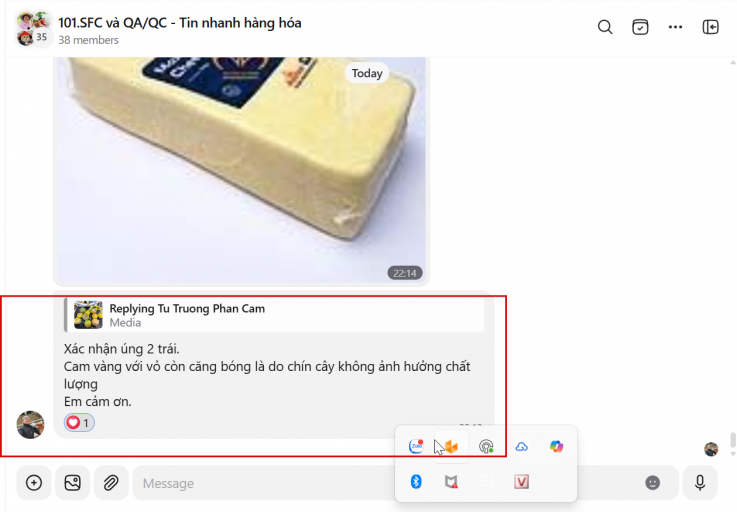Viewport: 737px width, 512px height.
Task: Open the conversation search
Action: pyautogui.click(x=605, y=27)
